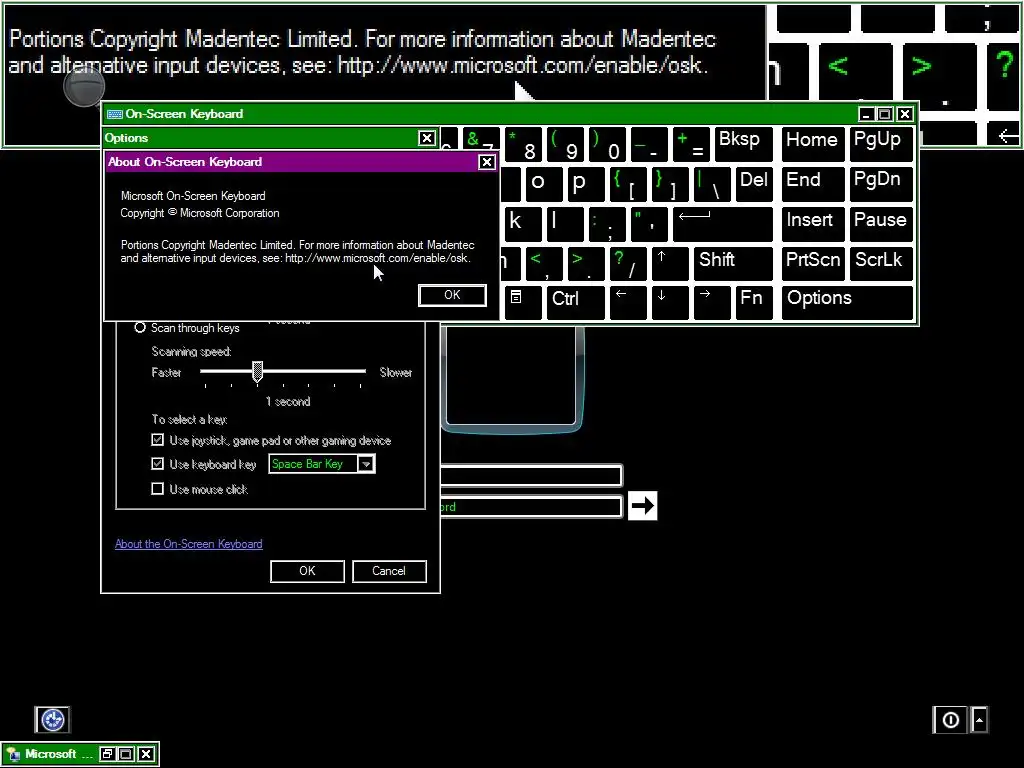Close the Options dialog with X
The width and height of the screenshot is (1024, 768).
pos(426,138)
